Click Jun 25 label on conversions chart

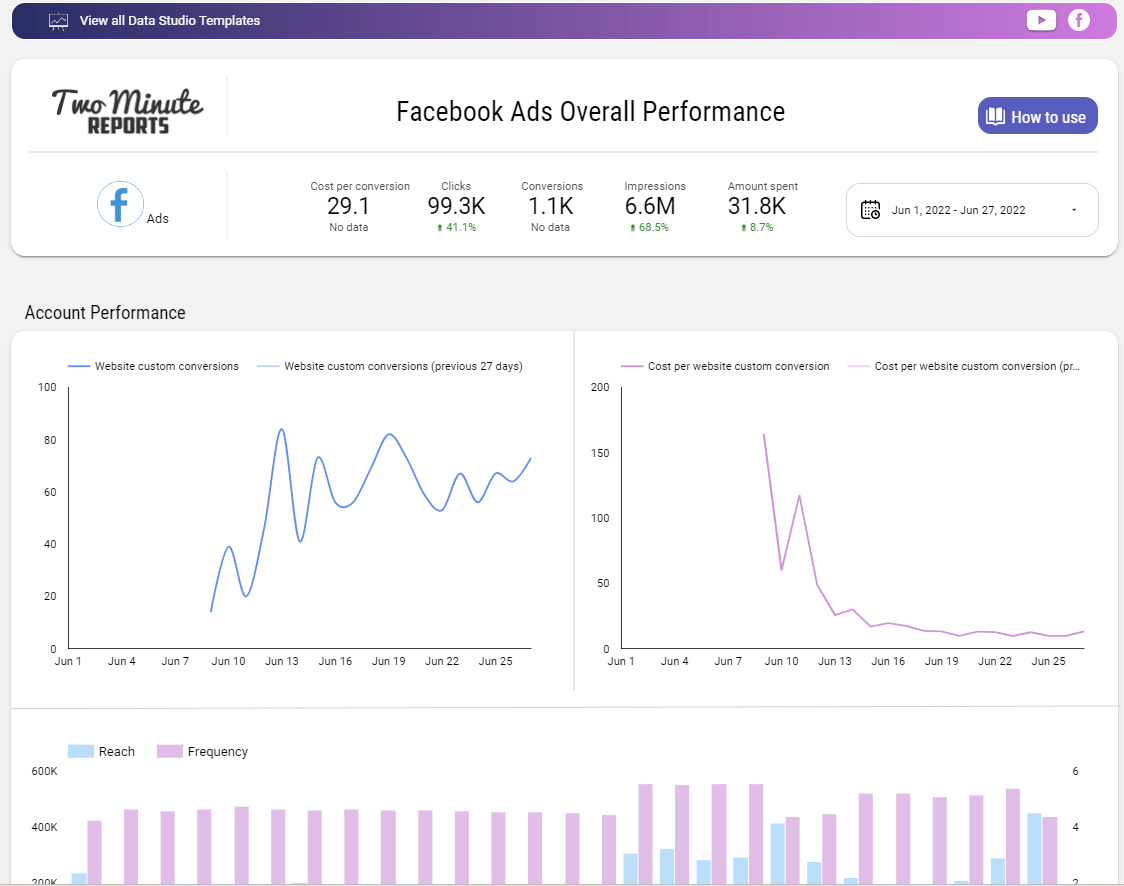point(495,661)
